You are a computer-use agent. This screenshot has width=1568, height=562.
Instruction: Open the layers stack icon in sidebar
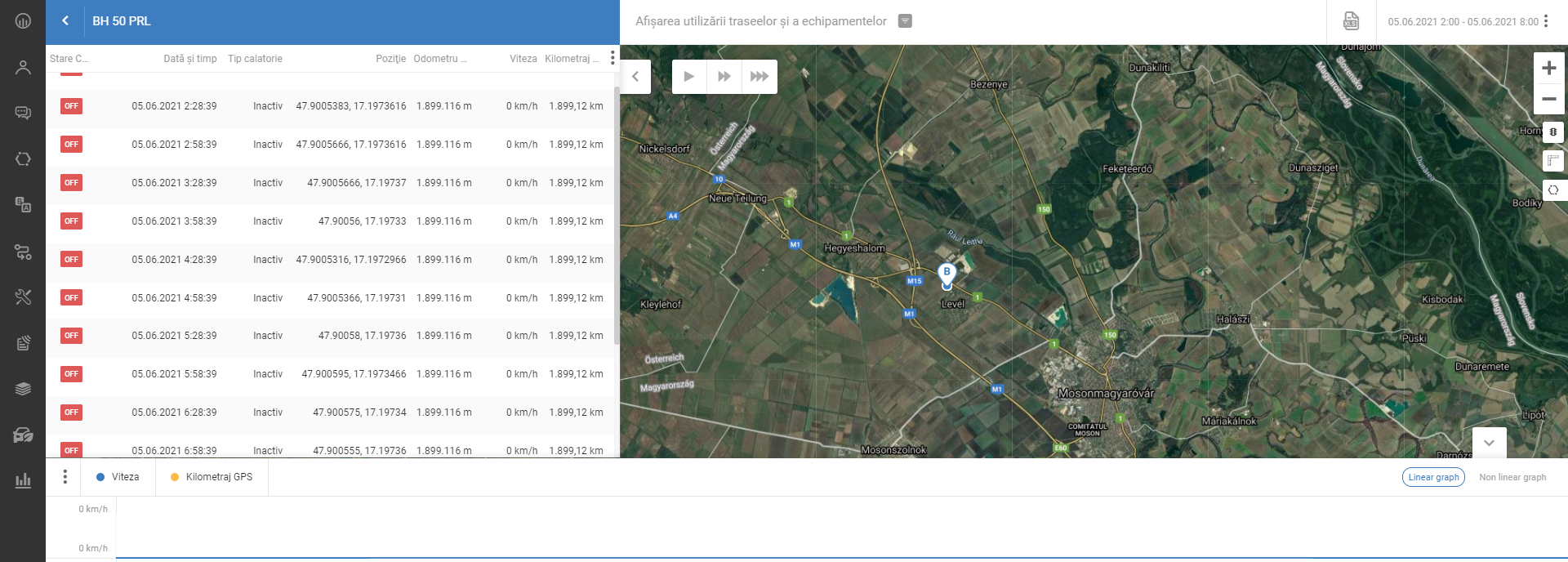[x=23, y=389]
